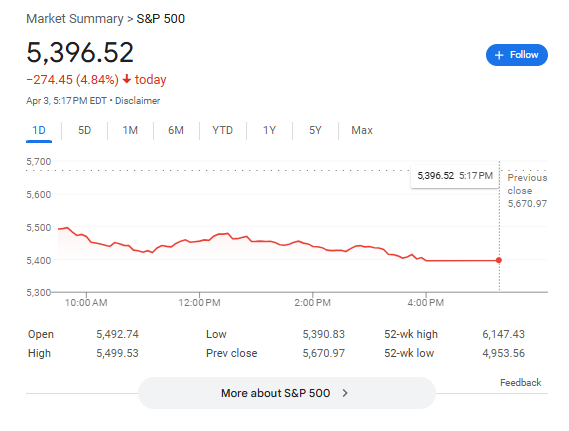Click the chart line near 2:00 PM

point(312,245)
